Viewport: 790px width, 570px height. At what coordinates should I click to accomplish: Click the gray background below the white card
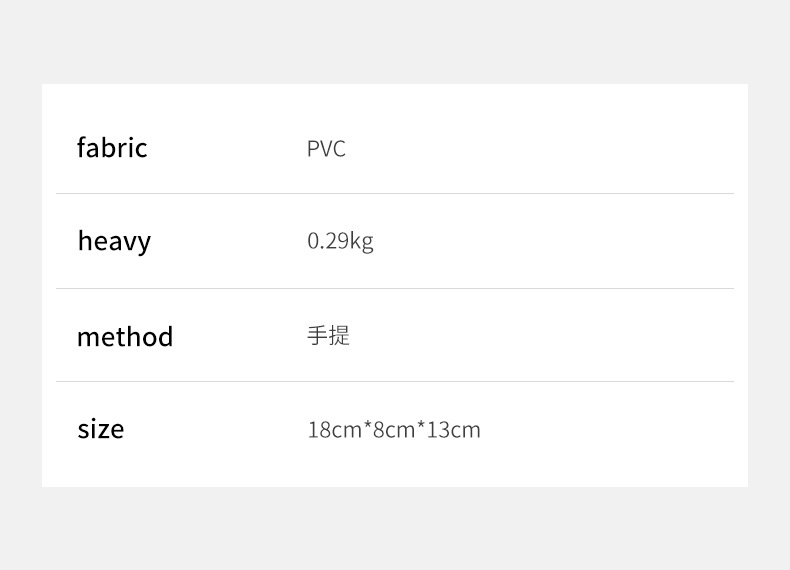click(395, 528)
